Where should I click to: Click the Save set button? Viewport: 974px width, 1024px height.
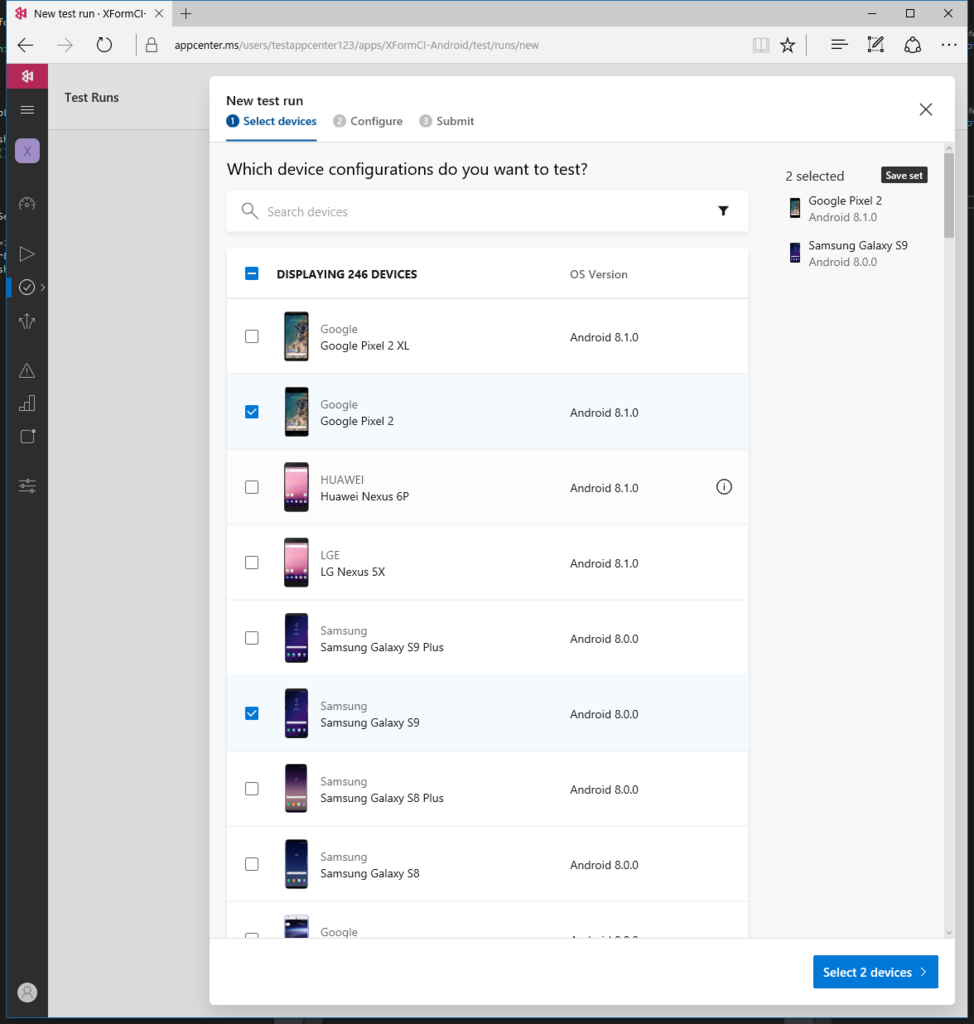click(904, 175)
